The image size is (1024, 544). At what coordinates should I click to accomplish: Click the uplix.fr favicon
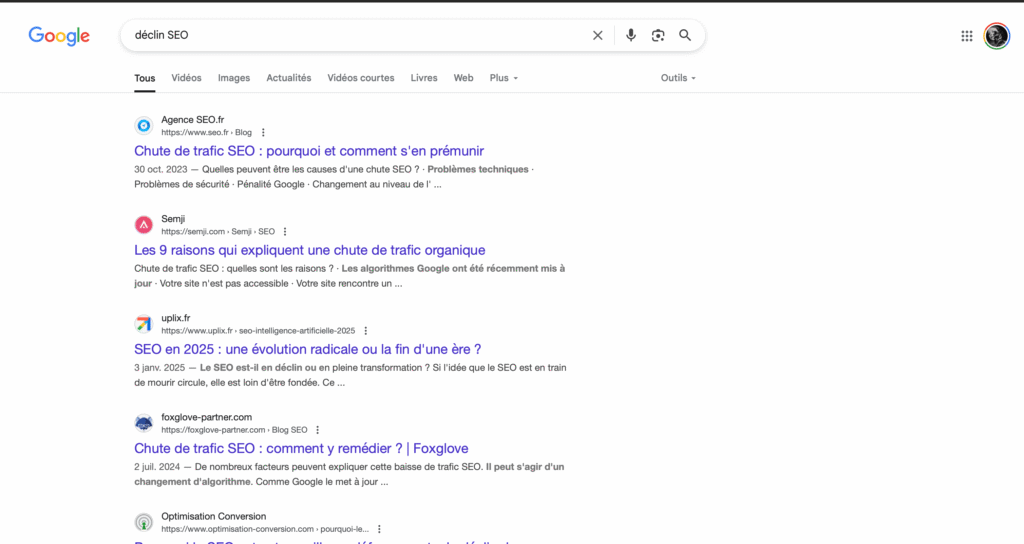[144, 324]
